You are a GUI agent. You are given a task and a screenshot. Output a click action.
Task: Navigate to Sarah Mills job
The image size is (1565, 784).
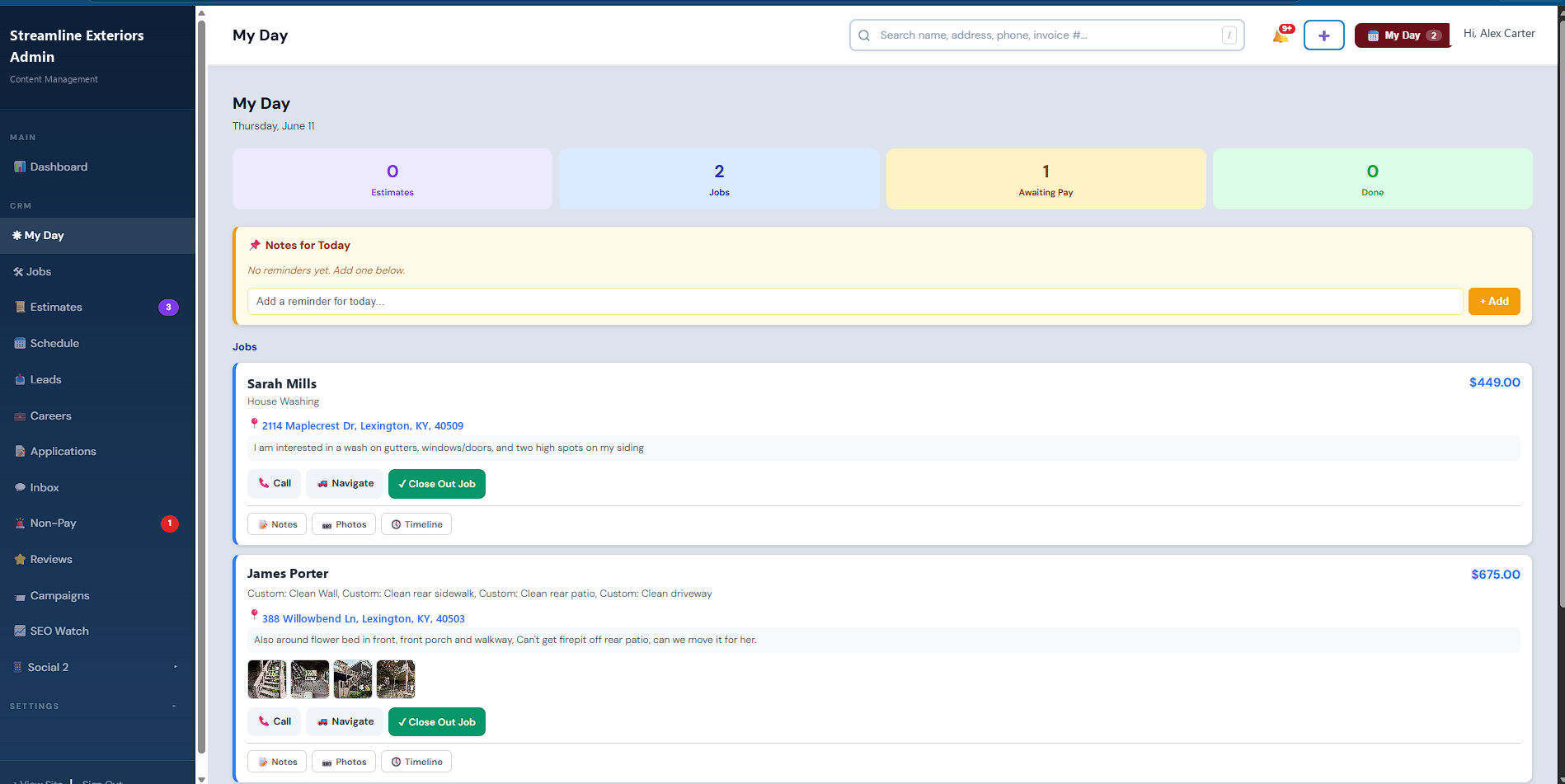pos(345,484)
